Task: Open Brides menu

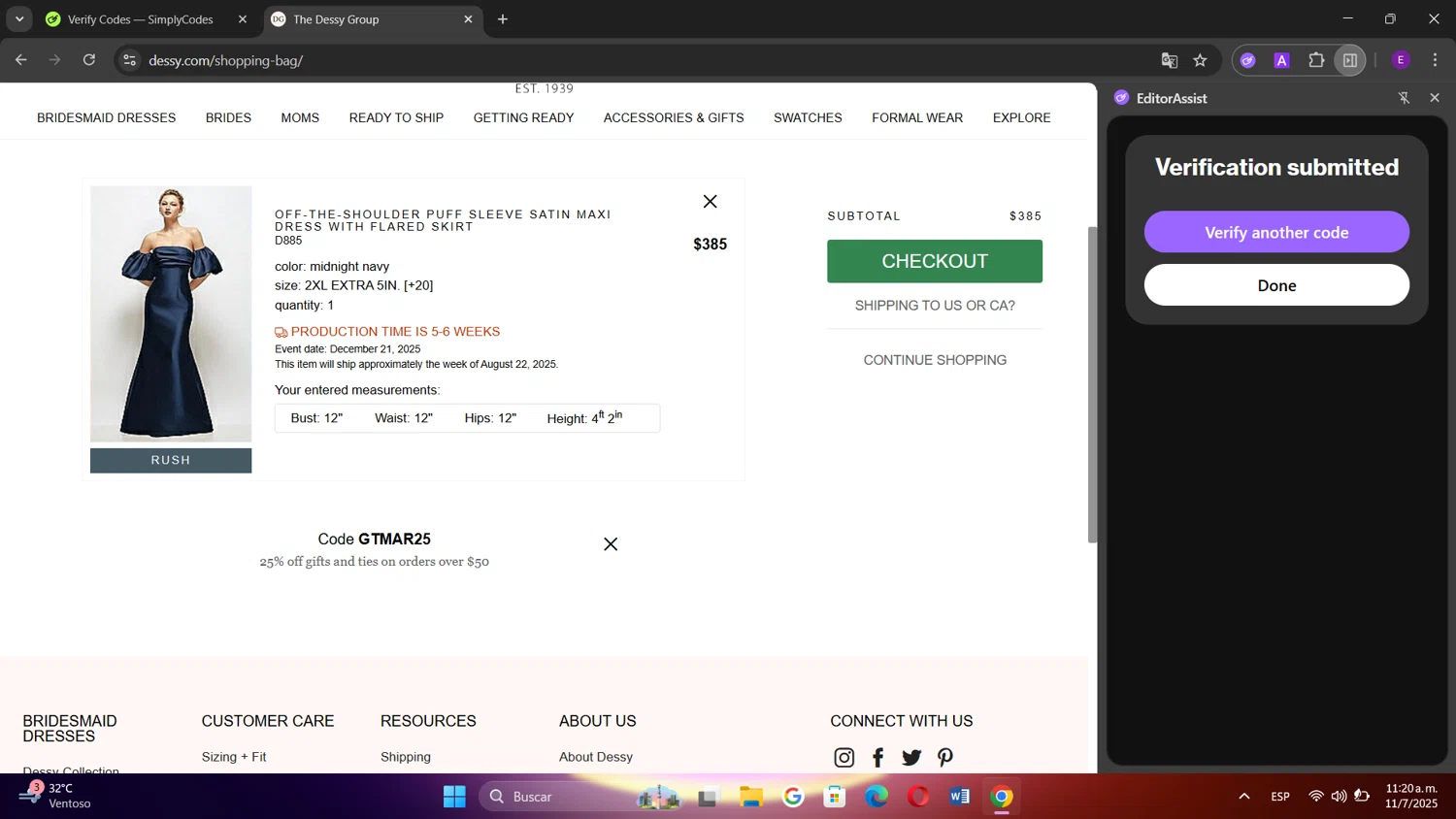Action: click(228, 117)
